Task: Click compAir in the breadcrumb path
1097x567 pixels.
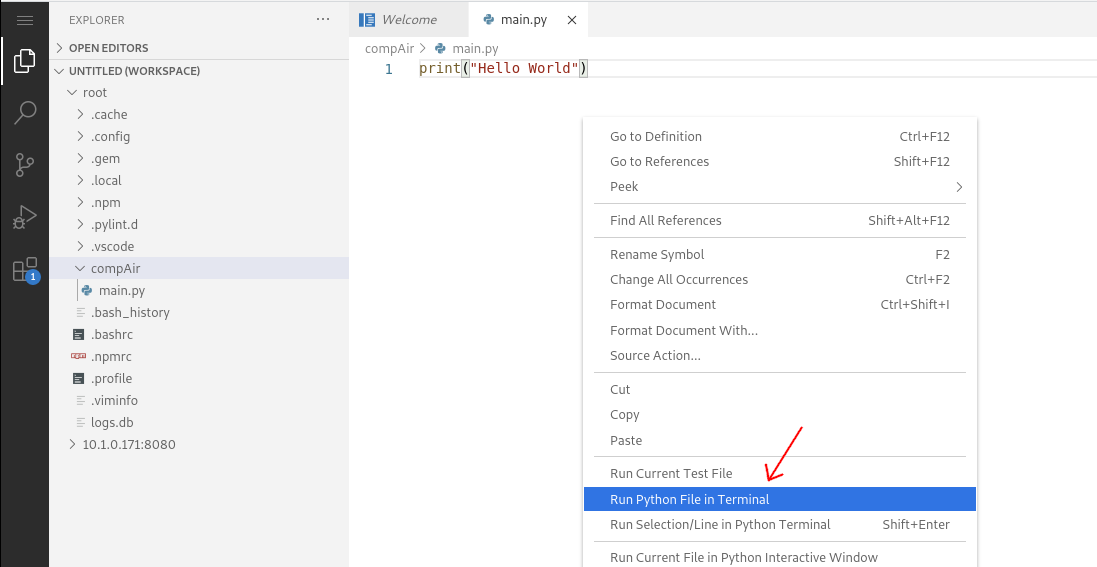Action: point(390,48)
